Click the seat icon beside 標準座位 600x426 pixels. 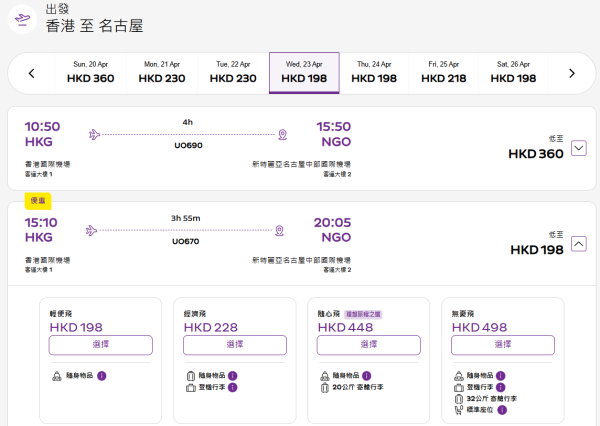click(x=458, y=410)
